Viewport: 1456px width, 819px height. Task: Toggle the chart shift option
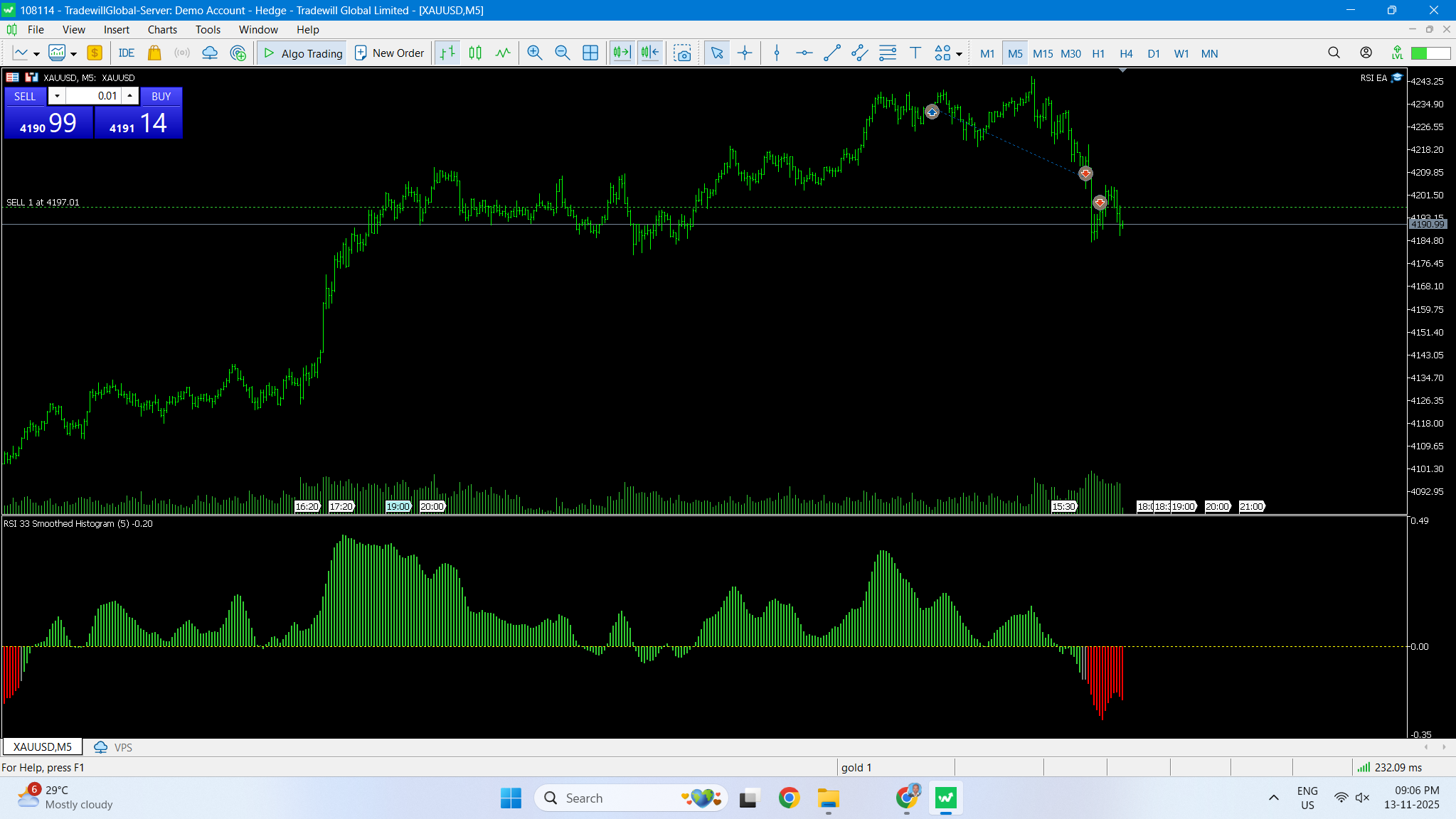pyautogui.click(x=650, y=53)
